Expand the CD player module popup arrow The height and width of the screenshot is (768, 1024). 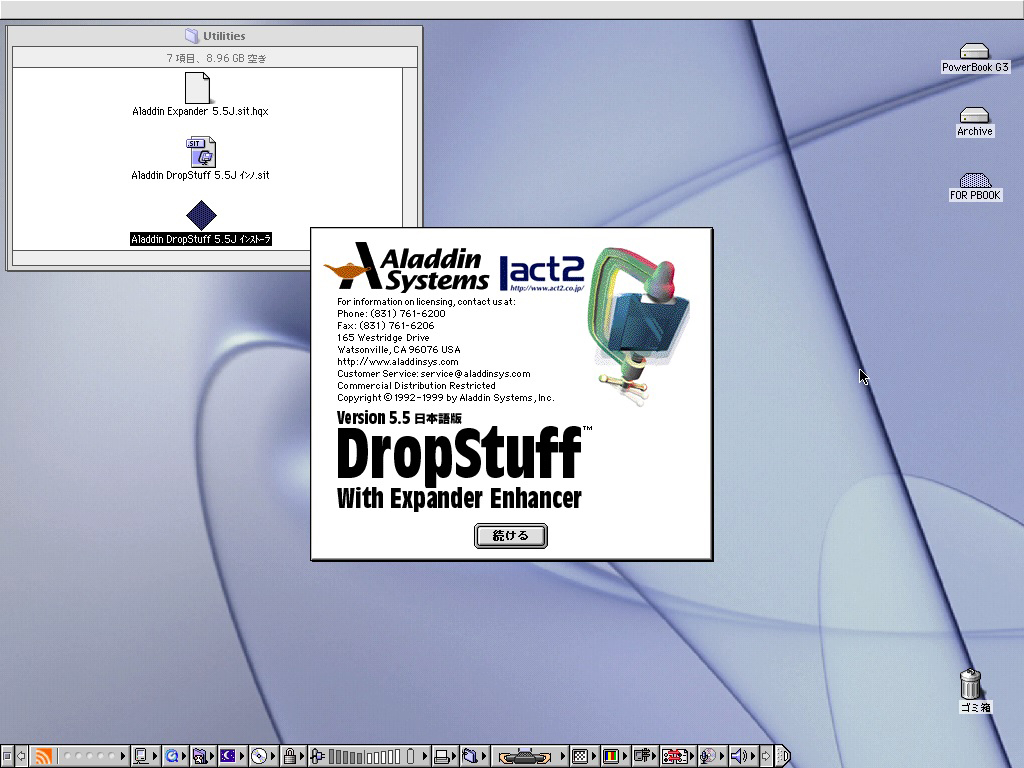tap(273, 756)
